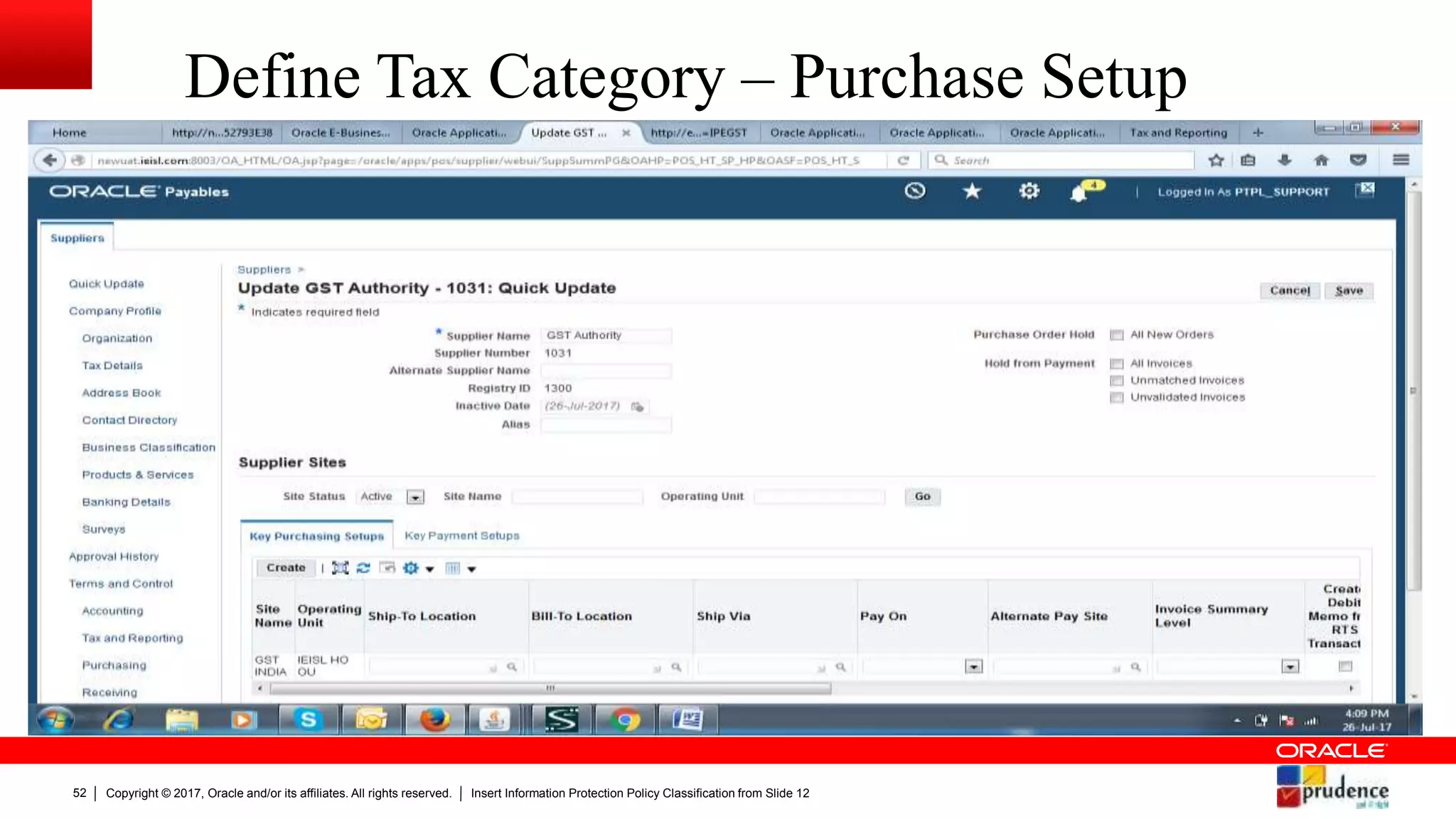The height and width of the screenshot is (819, 1456).
Task: Refresh the supplier sites table
Action: (363, 568)
